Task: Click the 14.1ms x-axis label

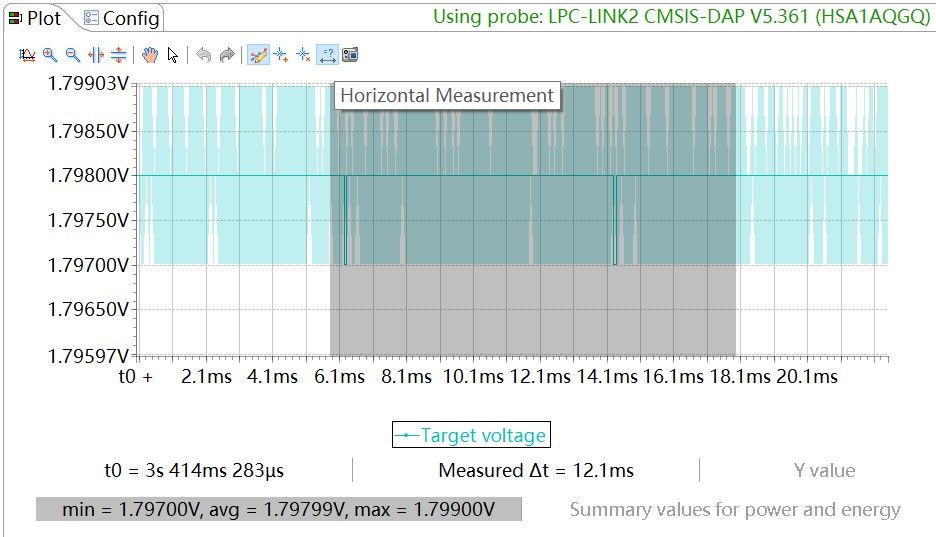Action: click(x=606, y=376)
